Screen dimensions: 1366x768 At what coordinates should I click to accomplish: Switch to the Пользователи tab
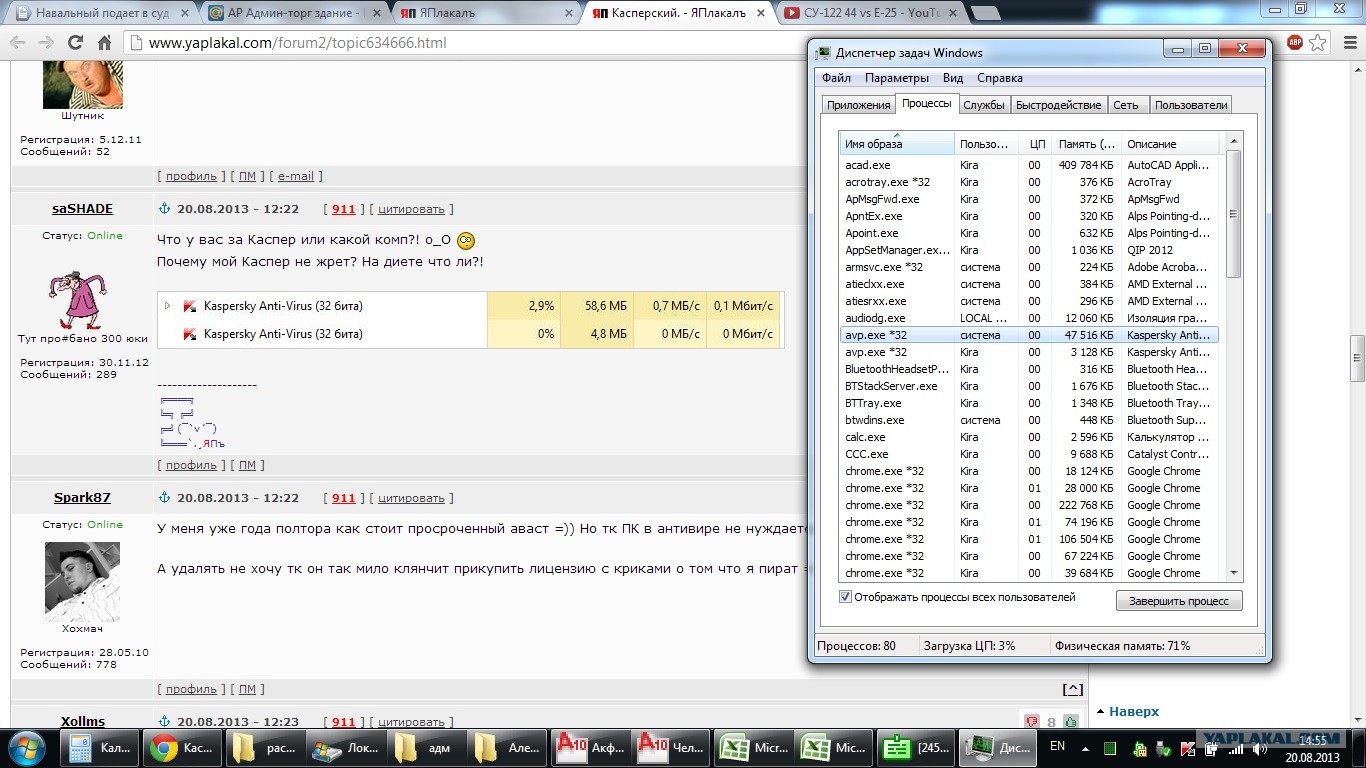[x=1190, y=105]
